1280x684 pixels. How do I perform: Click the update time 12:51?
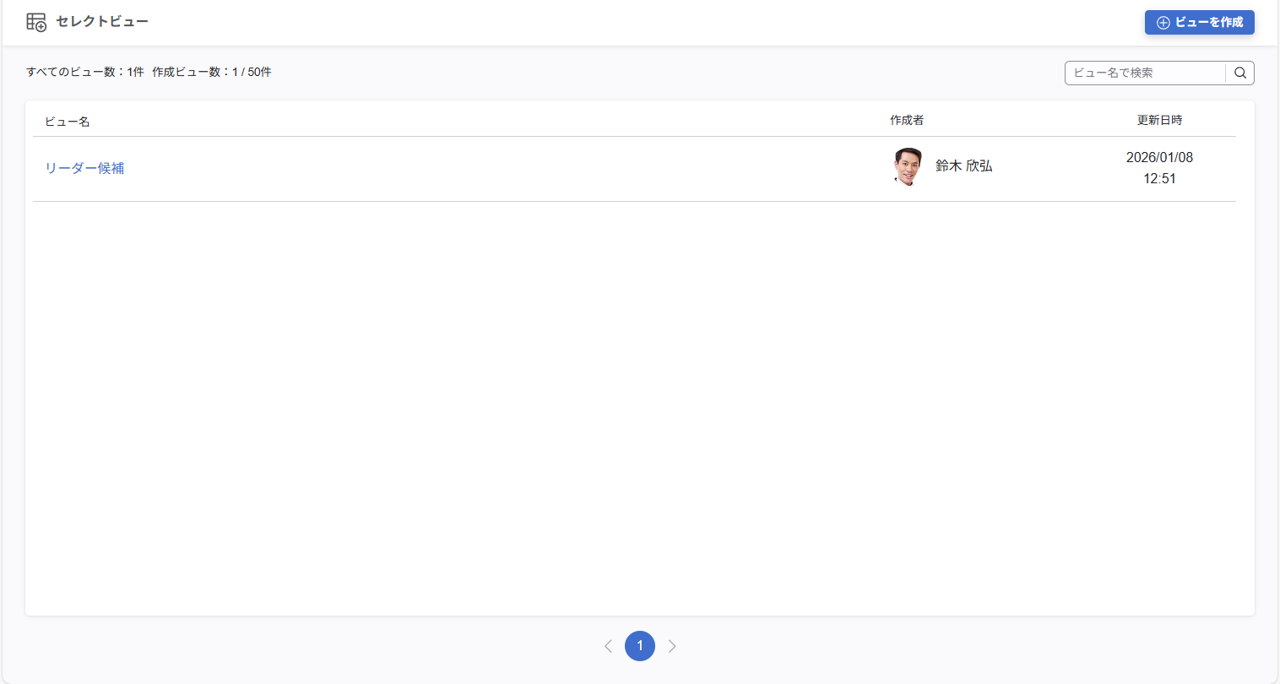(1159, 179)
